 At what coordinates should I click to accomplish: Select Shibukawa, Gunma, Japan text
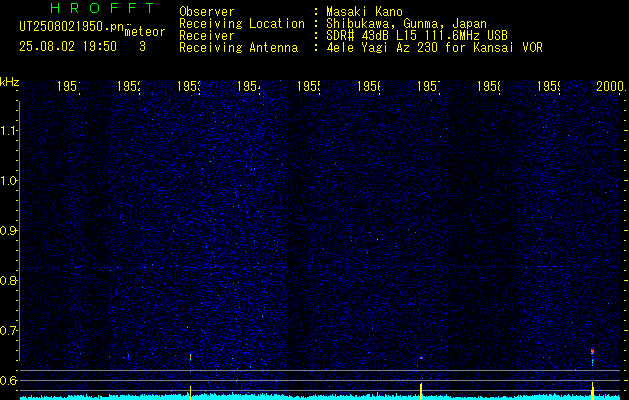[x=406, y=24]
